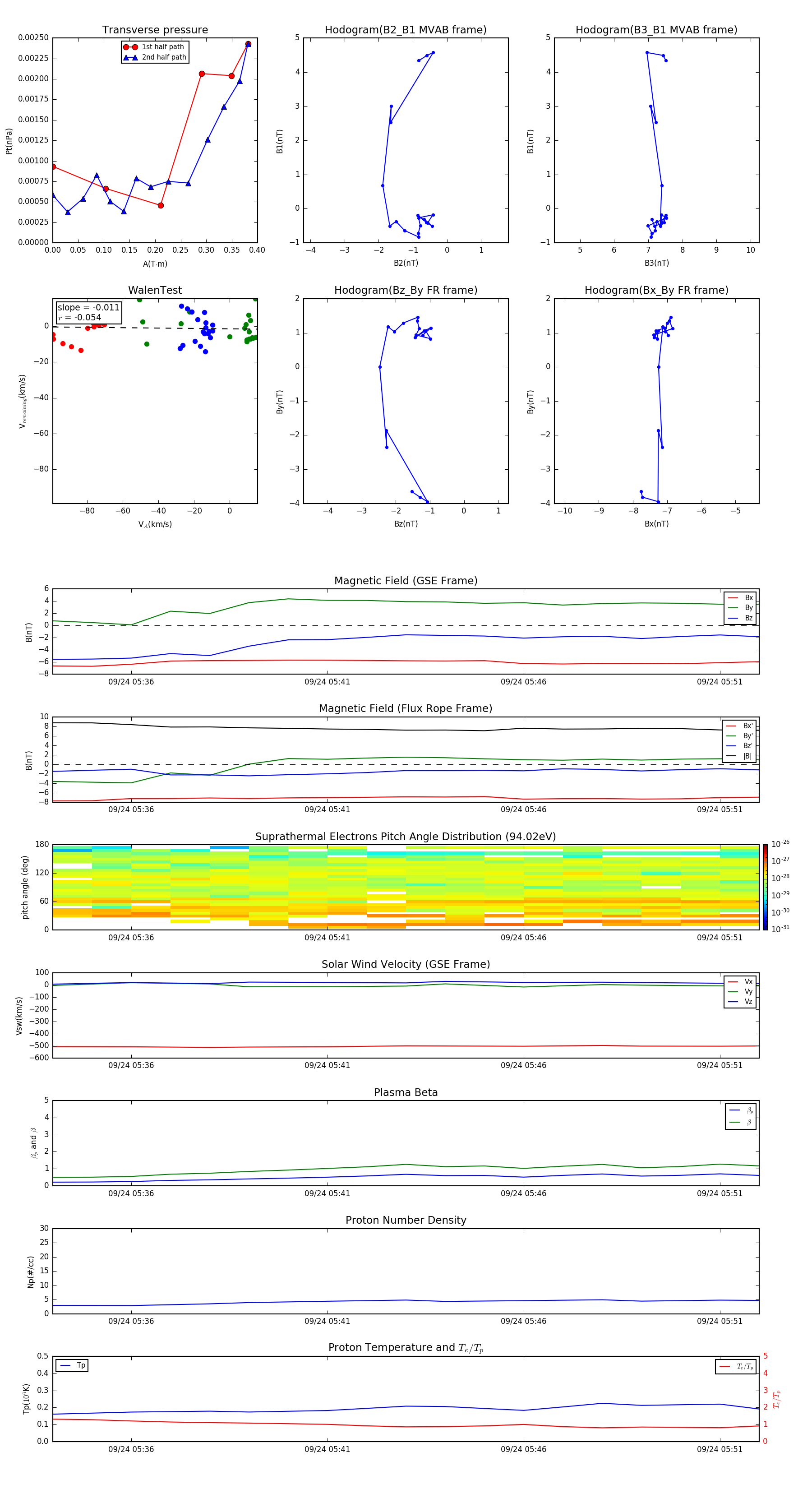Click 'Np(#/cc)' y-axis label

(x=31, y=1271)
